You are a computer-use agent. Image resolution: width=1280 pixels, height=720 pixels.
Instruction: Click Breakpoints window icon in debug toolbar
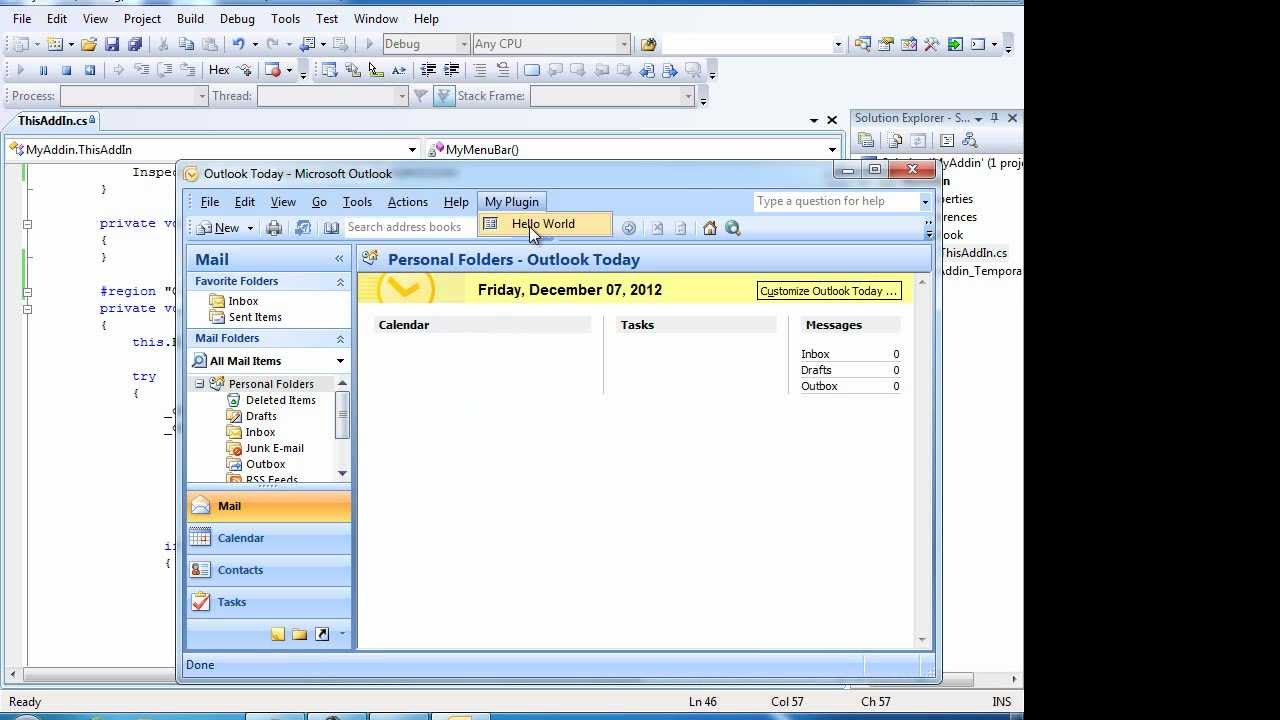(x=272, y=70)
